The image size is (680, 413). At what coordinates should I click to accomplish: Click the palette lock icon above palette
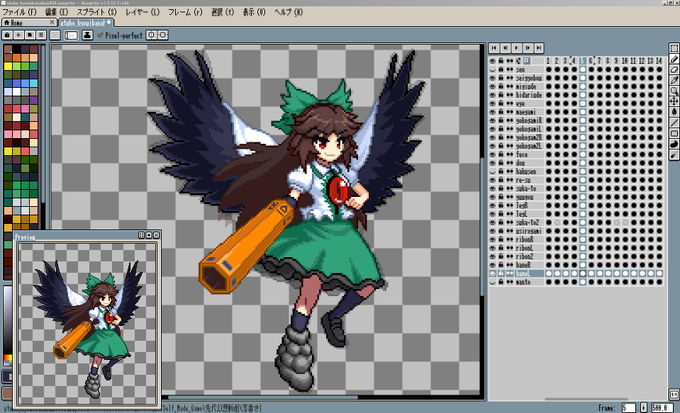pyautogui.click(x=7, y=35)
